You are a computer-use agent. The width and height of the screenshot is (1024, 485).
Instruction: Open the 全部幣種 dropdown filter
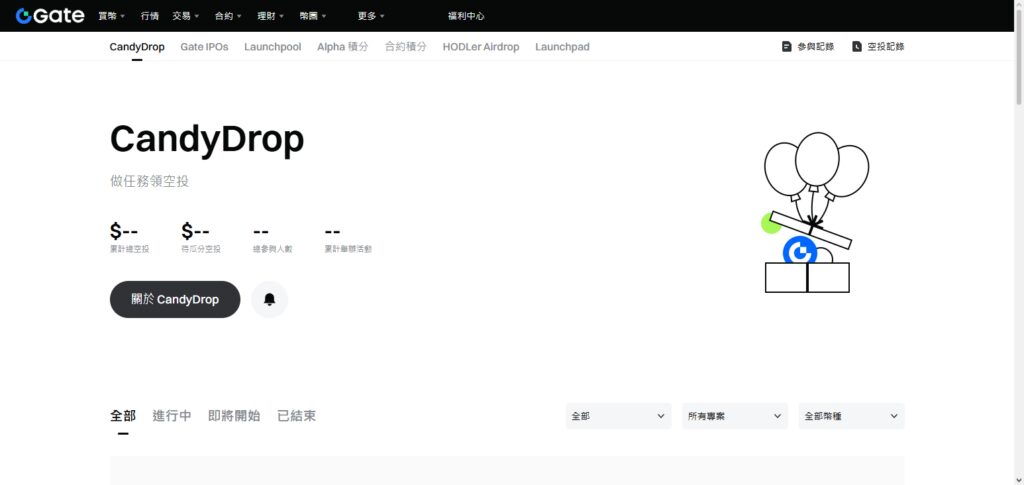[x=852, y=416]
